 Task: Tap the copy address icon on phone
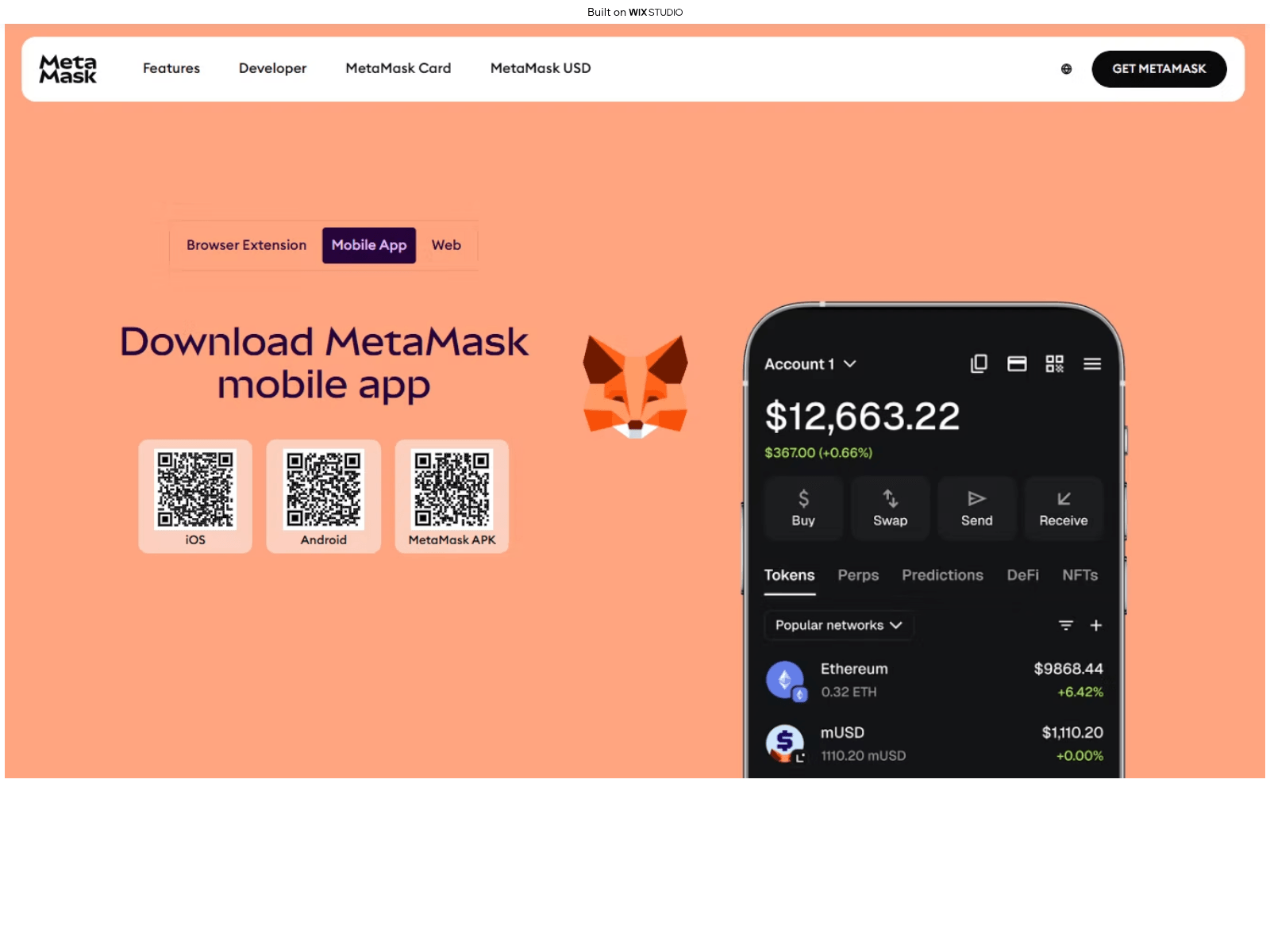(x=979, y=363)
